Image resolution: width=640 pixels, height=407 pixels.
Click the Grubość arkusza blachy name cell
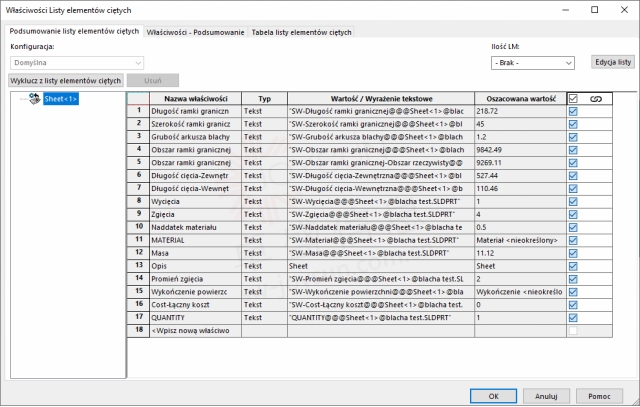point(196,137)
